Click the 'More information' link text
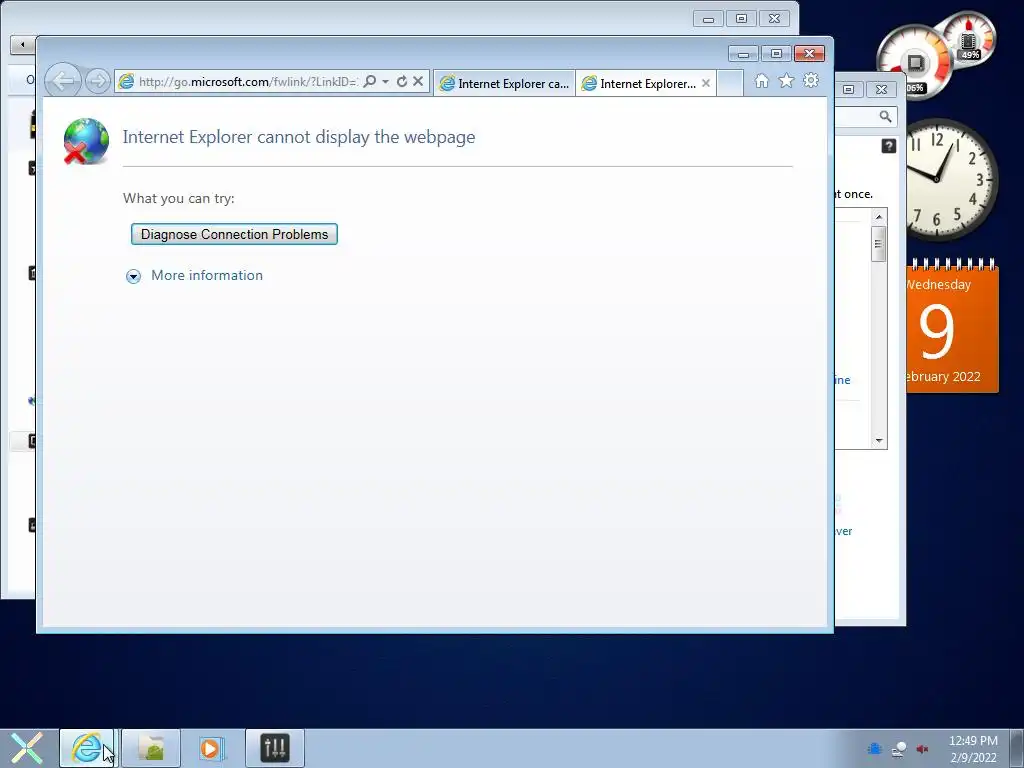The width and height of the screenshot is (1024, 768). 207,276
